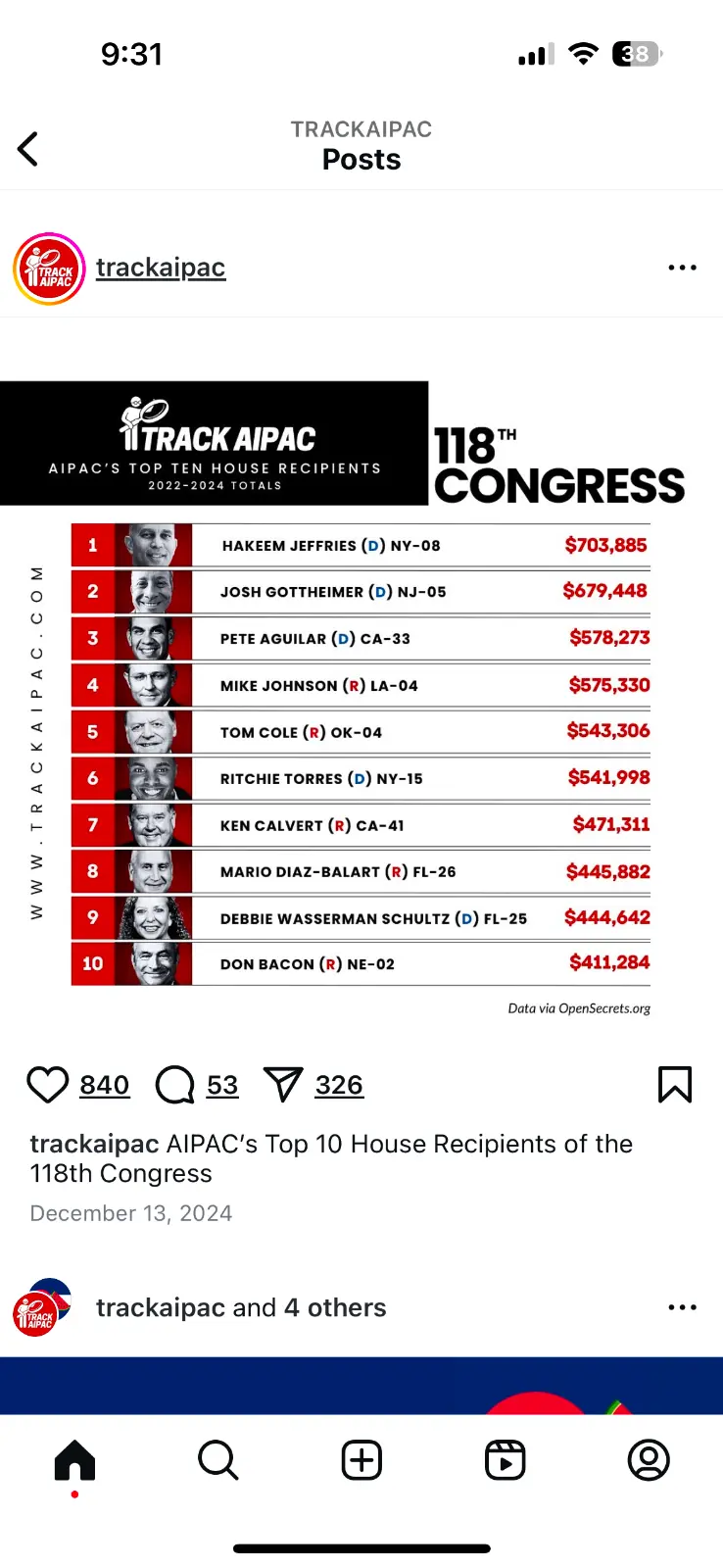
Task: Tap the 326 shares count
Action: (339, 1085)
